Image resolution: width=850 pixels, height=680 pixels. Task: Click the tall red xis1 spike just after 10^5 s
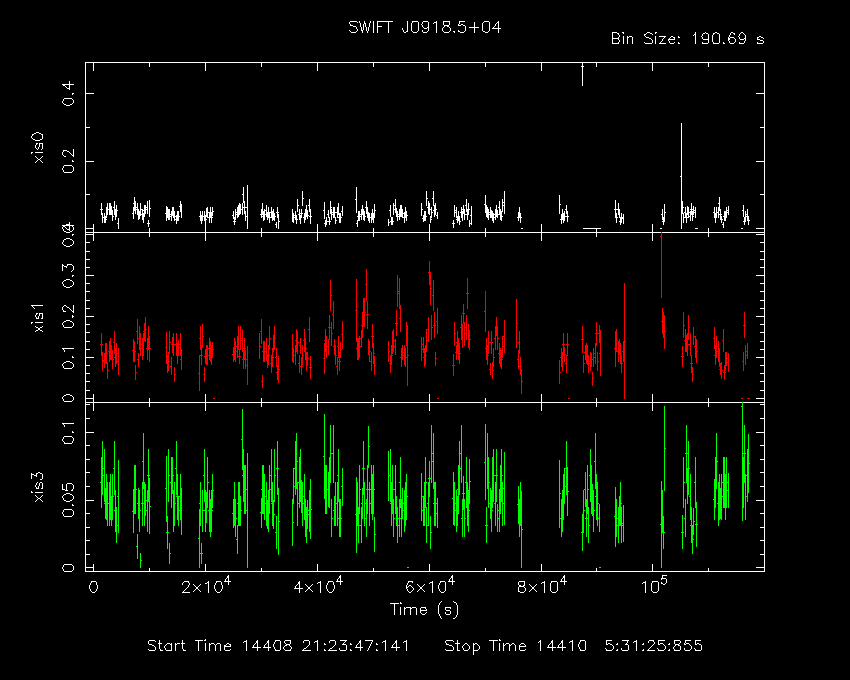(x=661, y=265)
